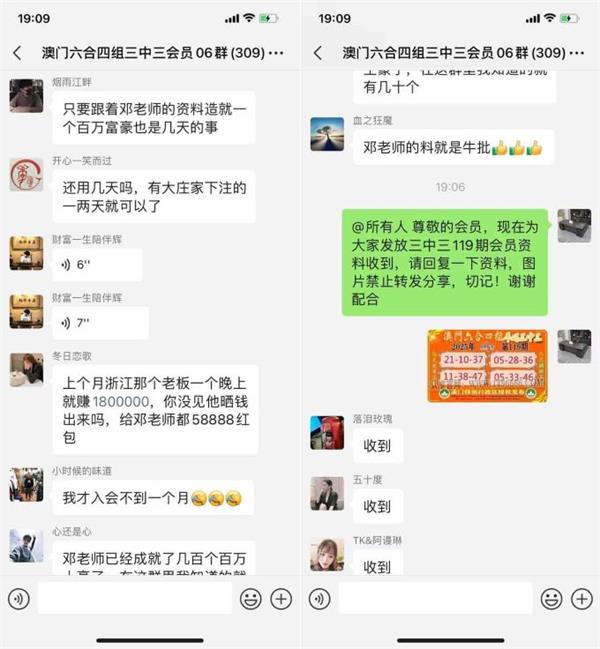Play the 7-second voice message
This screenshot has height=649, width=600.
coord(101,323)
